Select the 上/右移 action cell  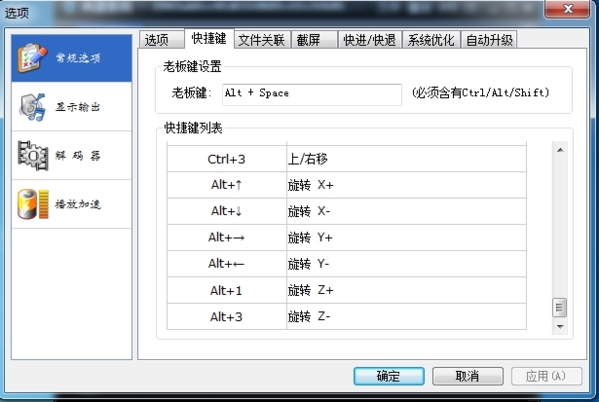pyautogui.click(x=406, y=159)
